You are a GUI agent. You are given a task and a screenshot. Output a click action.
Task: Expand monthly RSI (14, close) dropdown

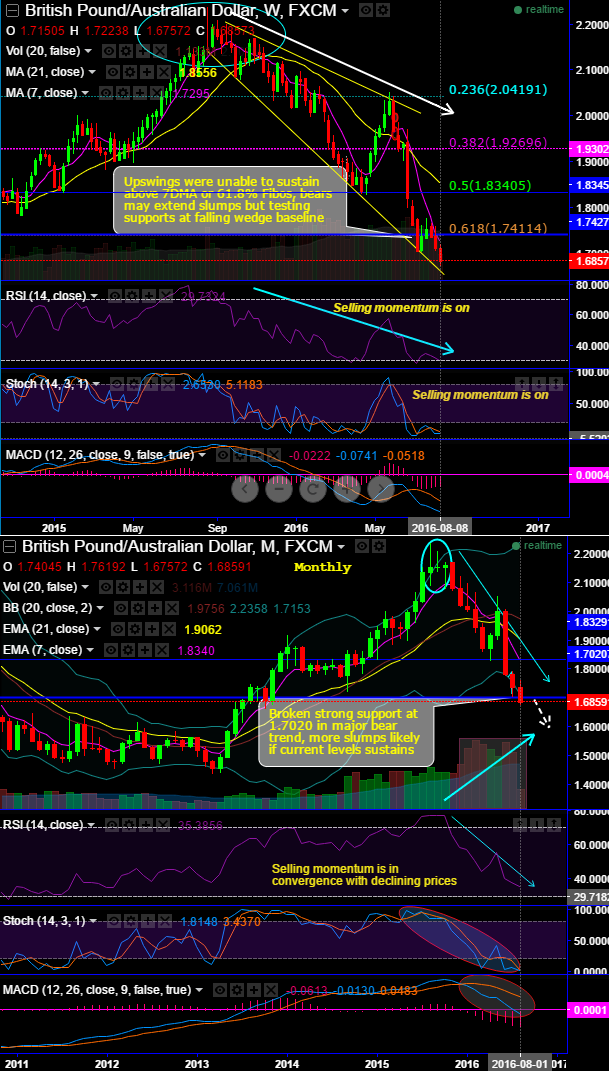pyautogui.click(x=91, y=824)
